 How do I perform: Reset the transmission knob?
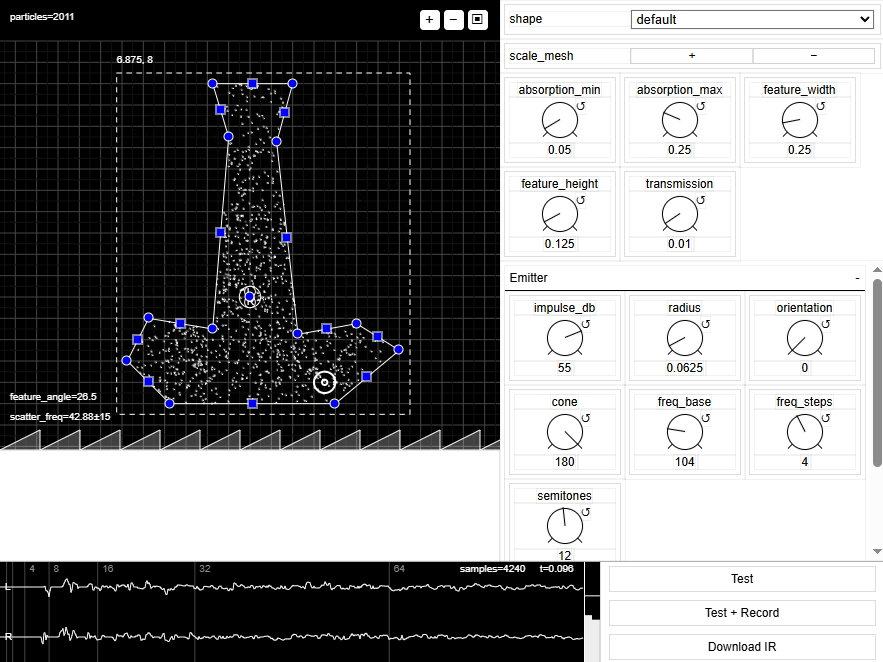point(700,200)
